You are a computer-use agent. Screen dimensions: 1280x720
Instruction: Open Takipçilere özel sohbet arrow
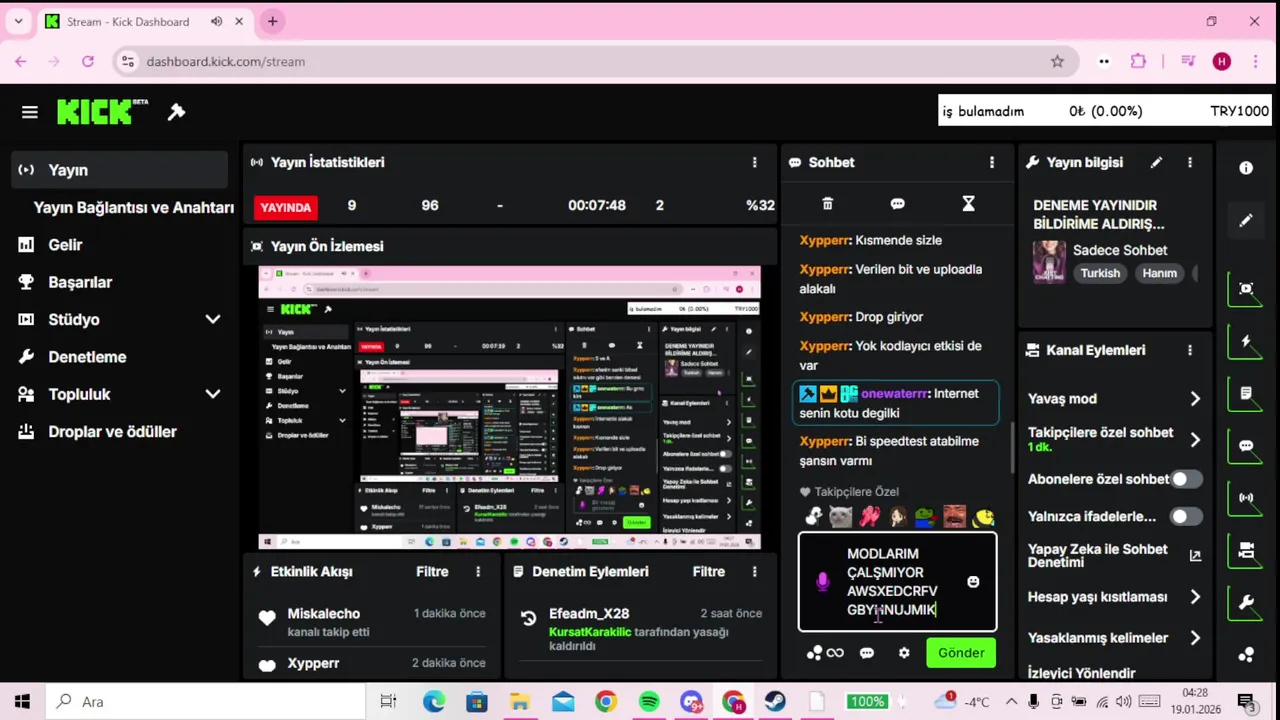1195,440
